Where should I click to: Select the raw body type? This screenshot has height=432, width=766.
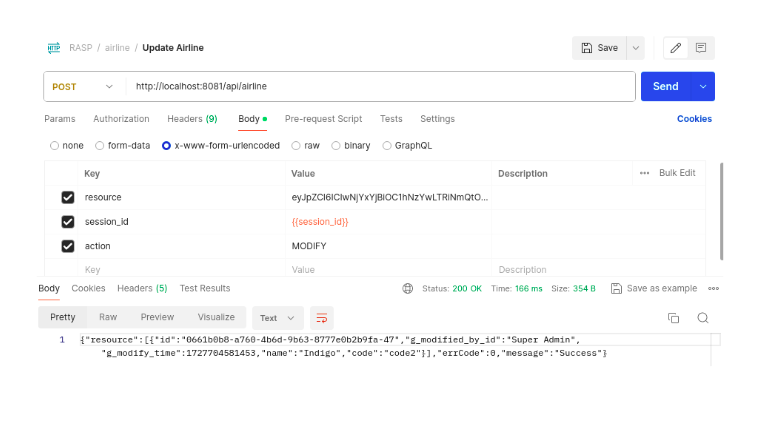pyautogui.click(x=296, y=146)
